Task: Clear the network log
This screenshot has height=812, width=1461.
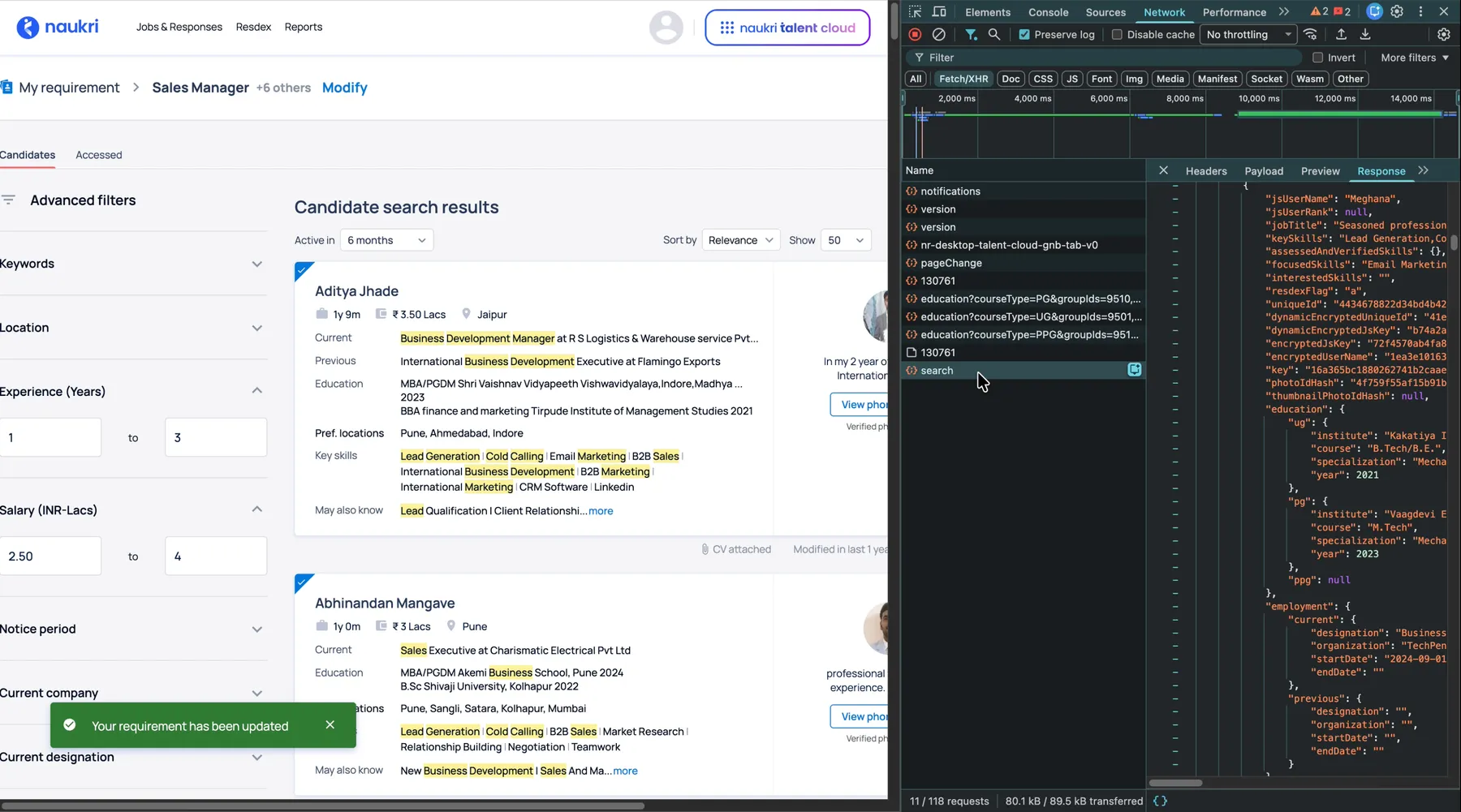Action: tap(939, 34)
